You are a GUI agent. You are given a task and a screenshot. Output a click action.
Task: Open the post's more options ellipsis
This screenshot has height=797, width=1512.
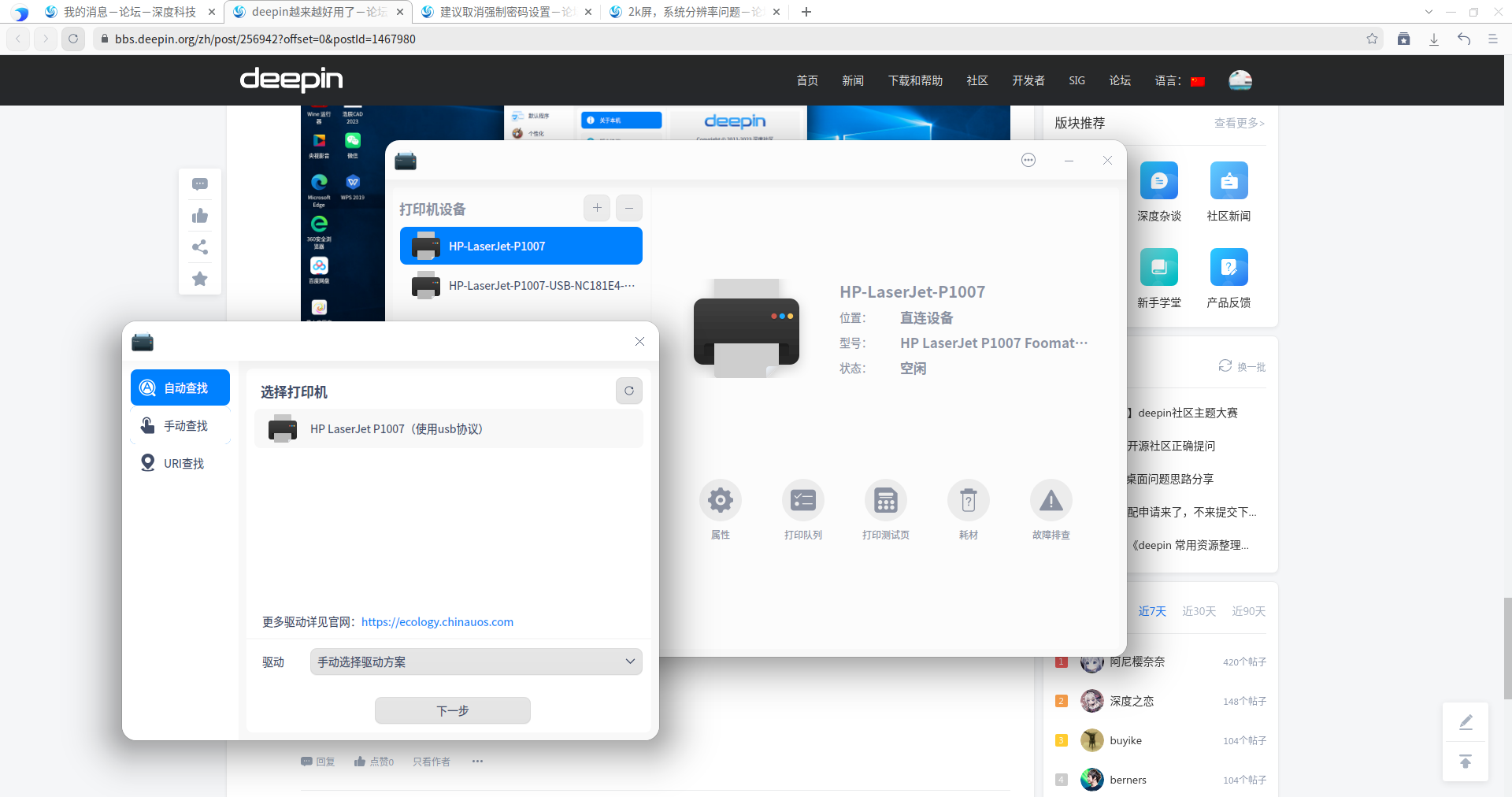[477, 762]
